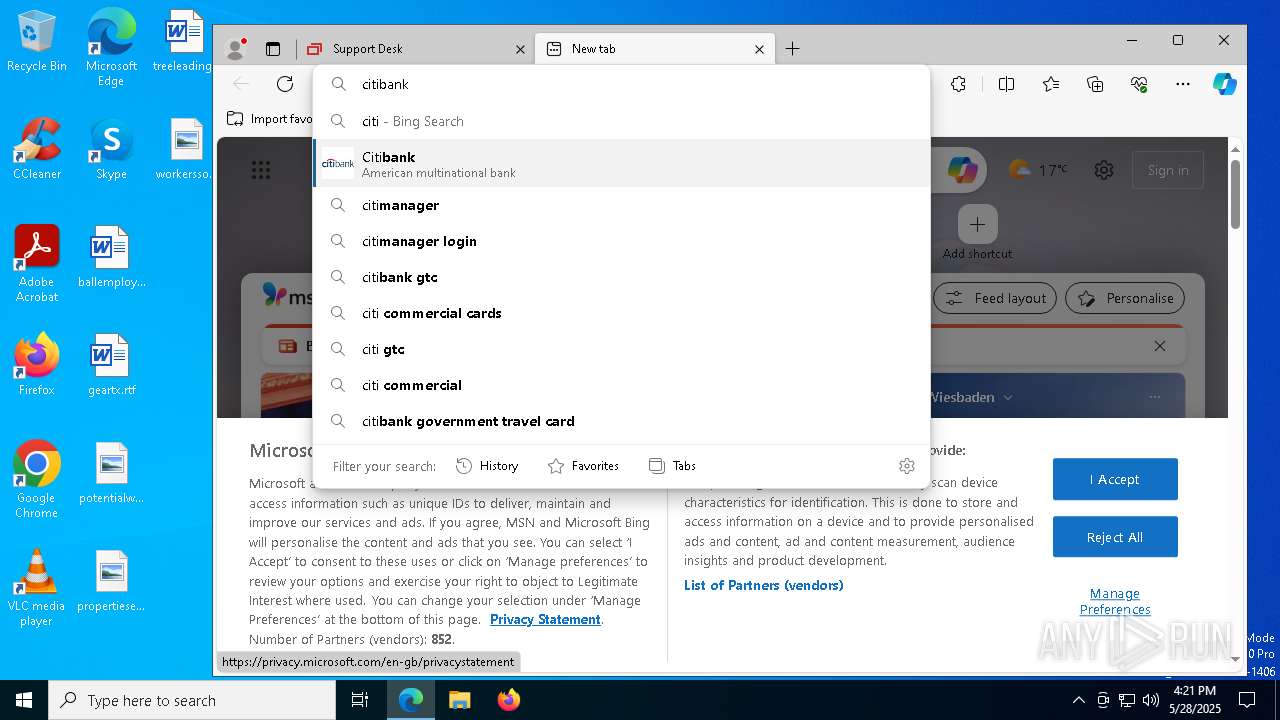
Task: Select Adobe Acrobat desktop icon
Action: click(x=36, y=263)
